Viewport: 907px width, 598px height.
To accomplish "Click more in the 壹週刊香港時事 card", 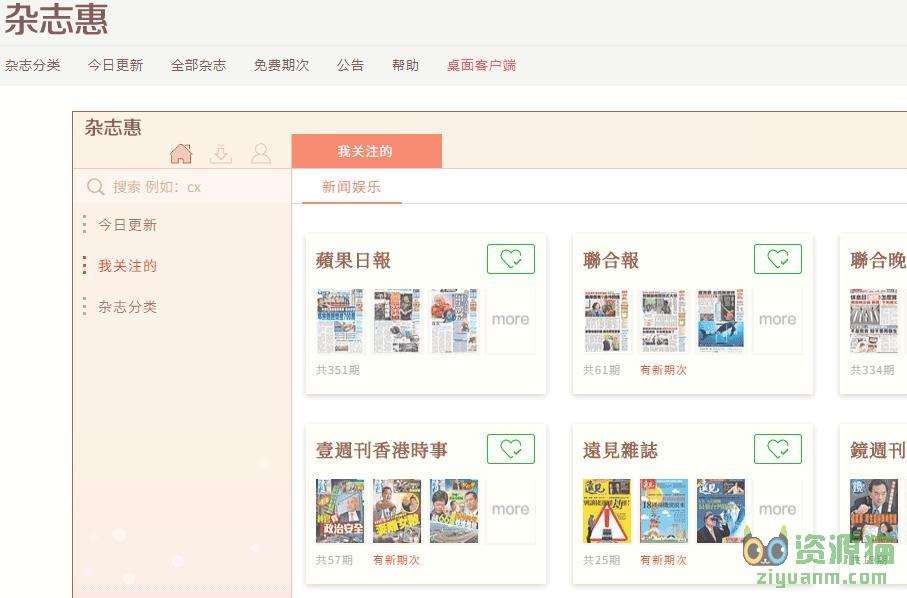I will click(511, 510).
